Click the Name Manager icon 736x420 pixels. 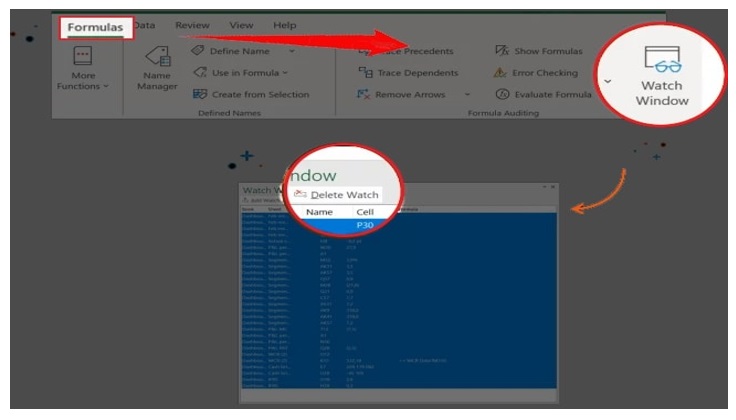156,68
